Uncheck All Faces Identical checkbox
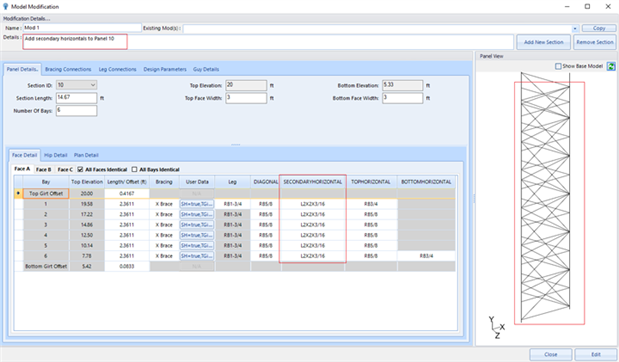 tap(81, 169)
